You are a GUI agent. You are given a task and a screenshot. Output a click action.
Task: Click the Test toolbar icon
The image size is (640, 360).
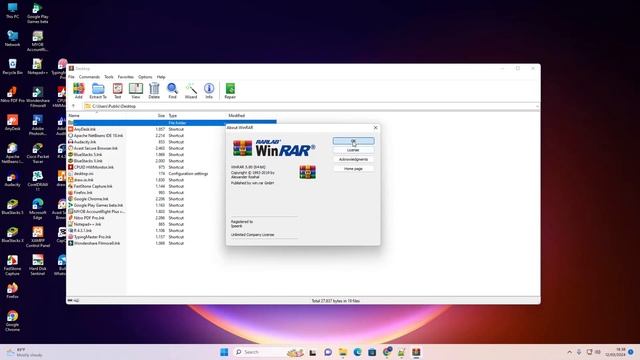118,91
